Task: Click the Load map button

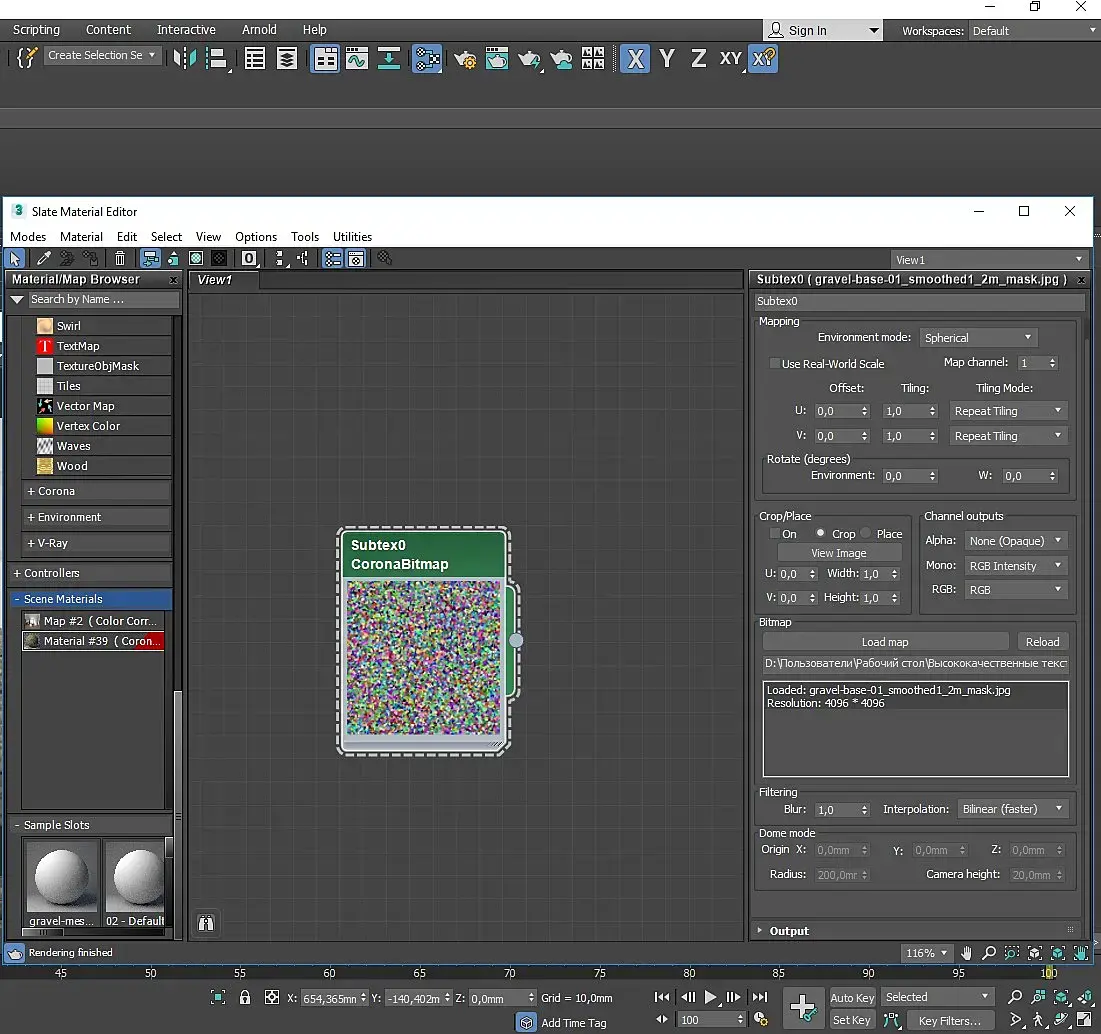Action: click(x=885, y=642)
